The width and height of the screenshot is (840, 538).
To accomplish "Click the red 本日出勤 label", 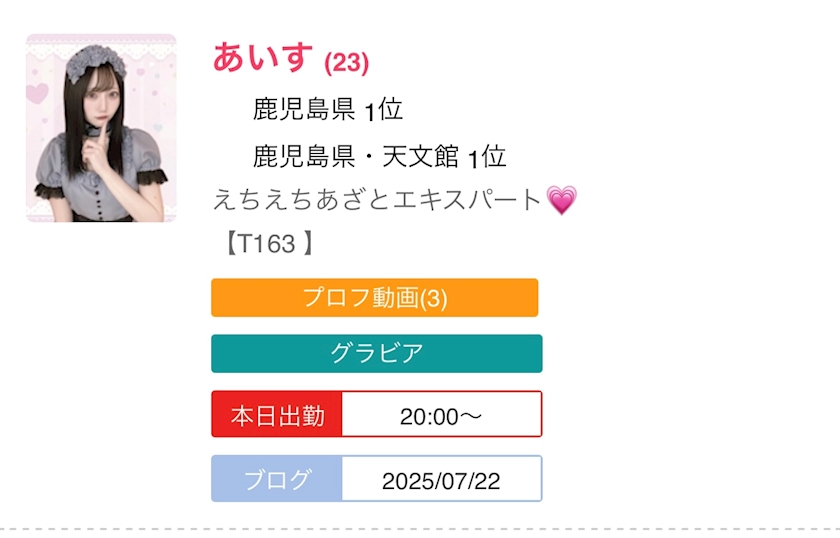I will (x=277, y=415).
